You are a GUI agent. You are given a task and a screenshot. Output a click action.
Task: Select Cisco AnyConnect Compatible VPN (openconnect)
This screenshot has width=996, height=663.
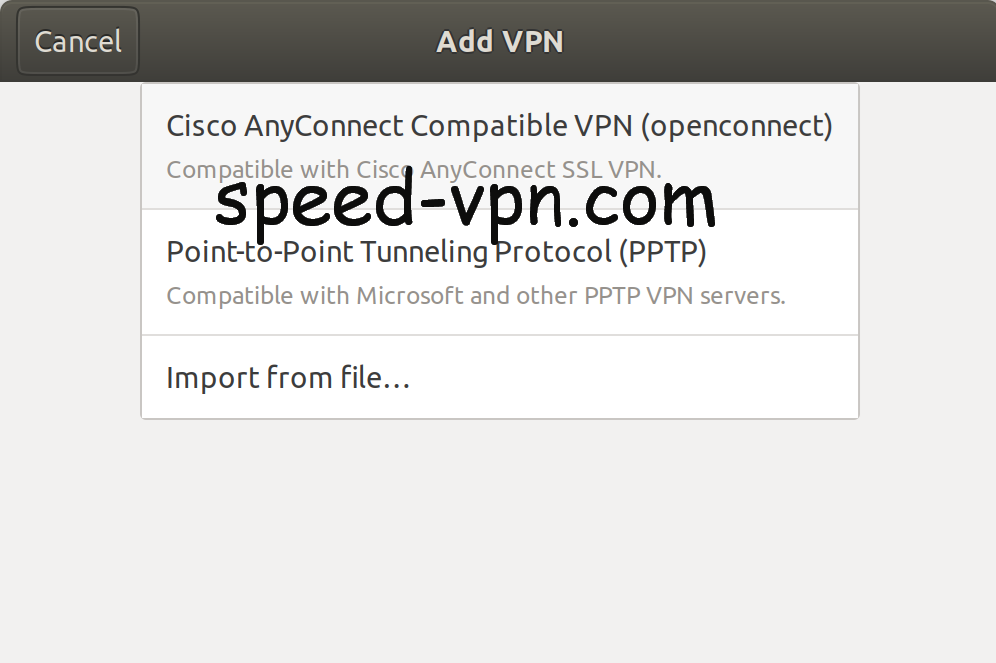tap(499, 127)
